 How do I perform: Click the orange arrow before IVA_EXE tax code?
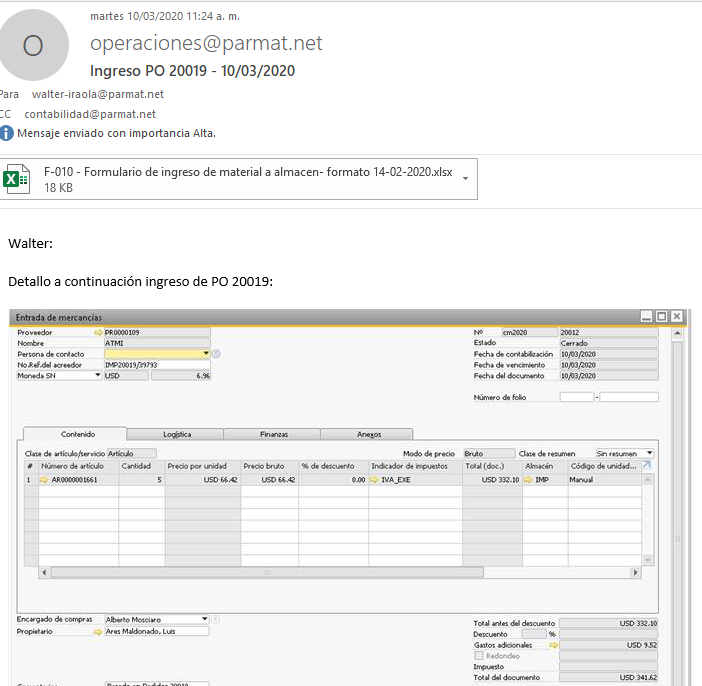point(374,480)
